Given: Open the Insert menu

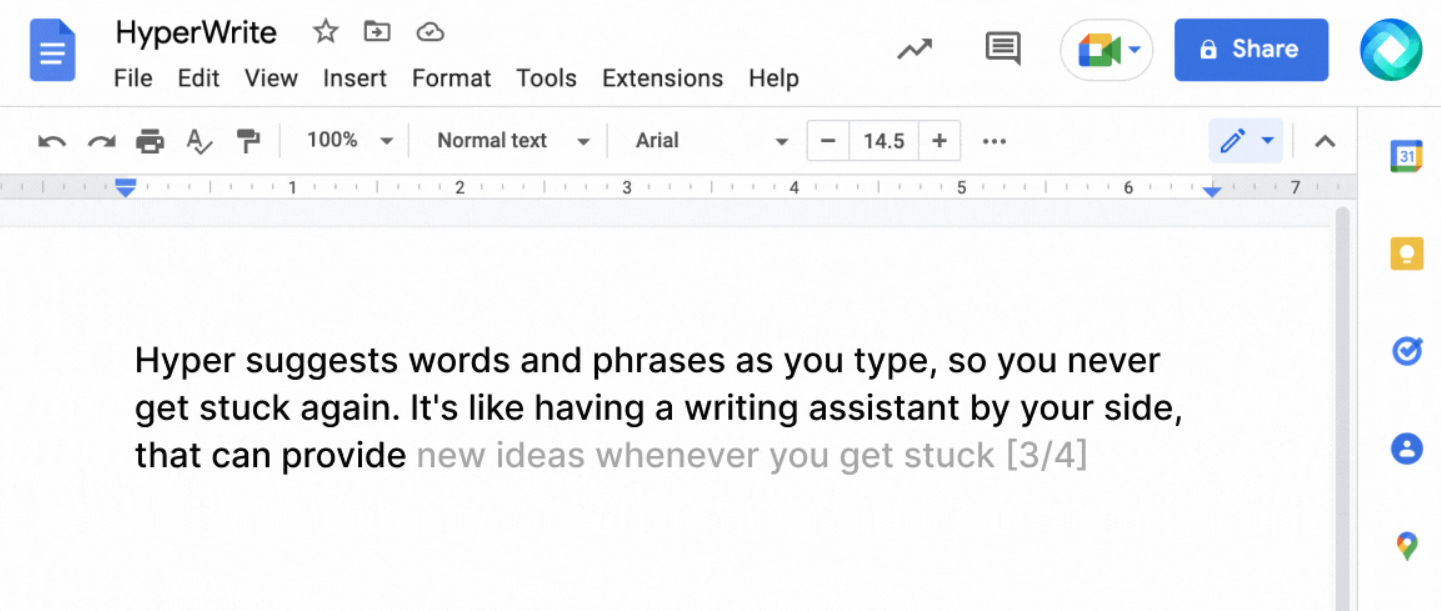Looking at the screenshot, I should pos(354,78).
